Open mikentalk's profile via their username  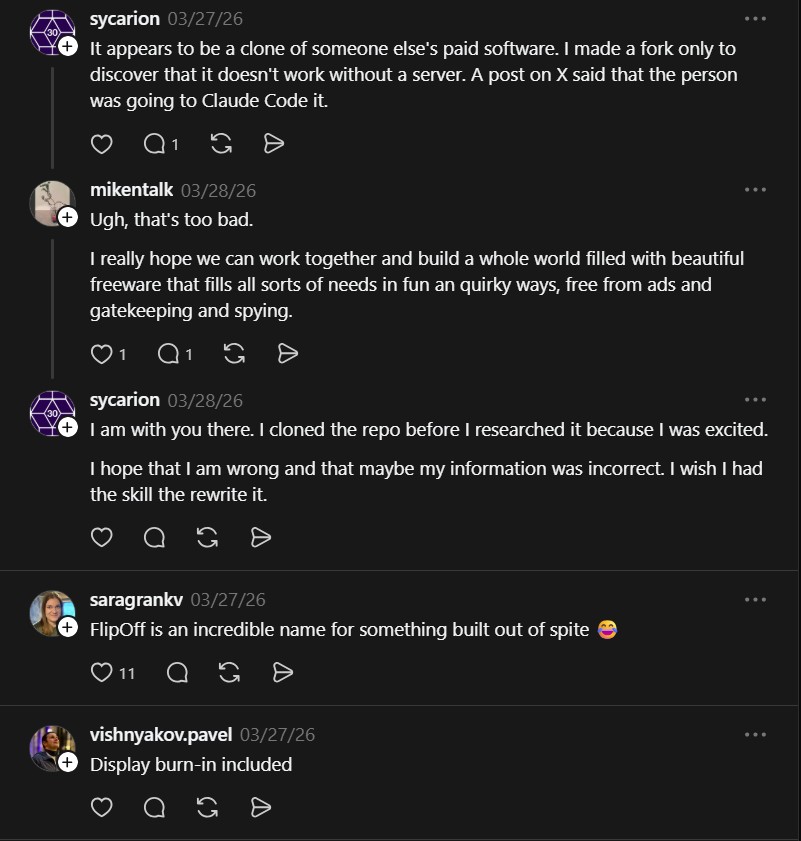132,189
